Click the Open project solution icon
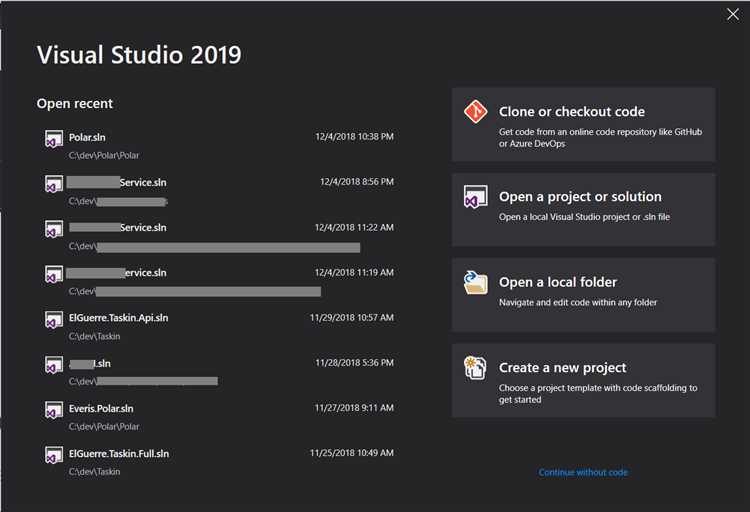The image size is (750, 512). pyautogui.click(x=475, y=197)
